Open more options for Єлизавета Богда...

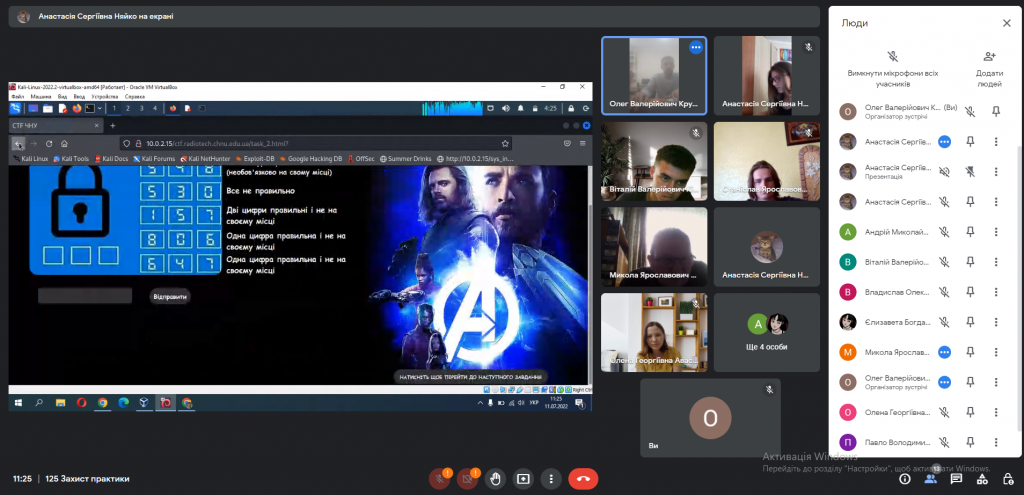click(x=996, y=322)
